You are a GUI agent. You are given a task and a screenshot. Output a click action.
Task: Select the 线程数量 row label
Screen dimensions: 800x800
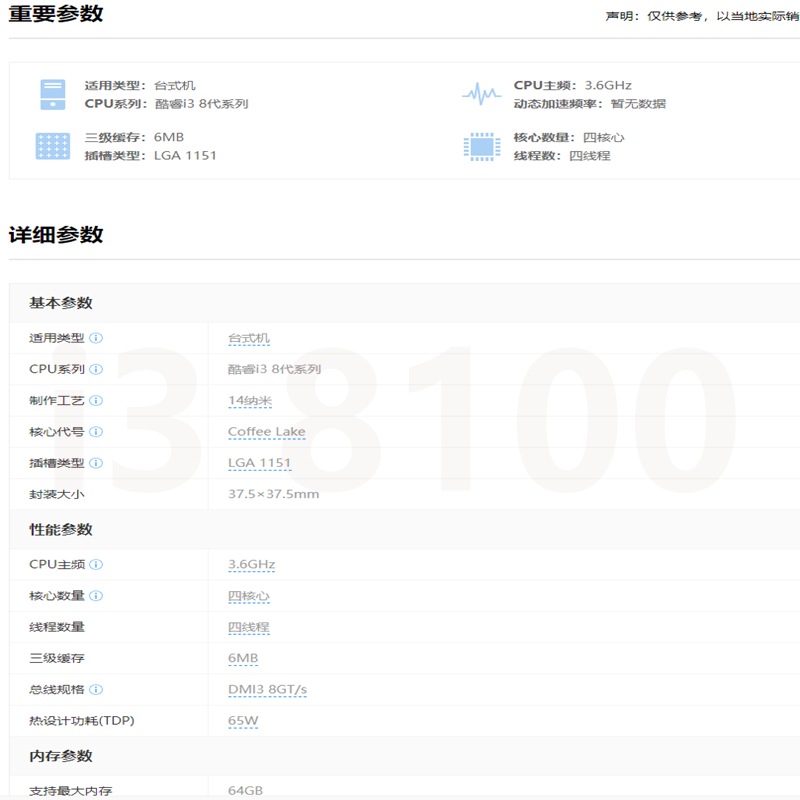click(57, 627)
